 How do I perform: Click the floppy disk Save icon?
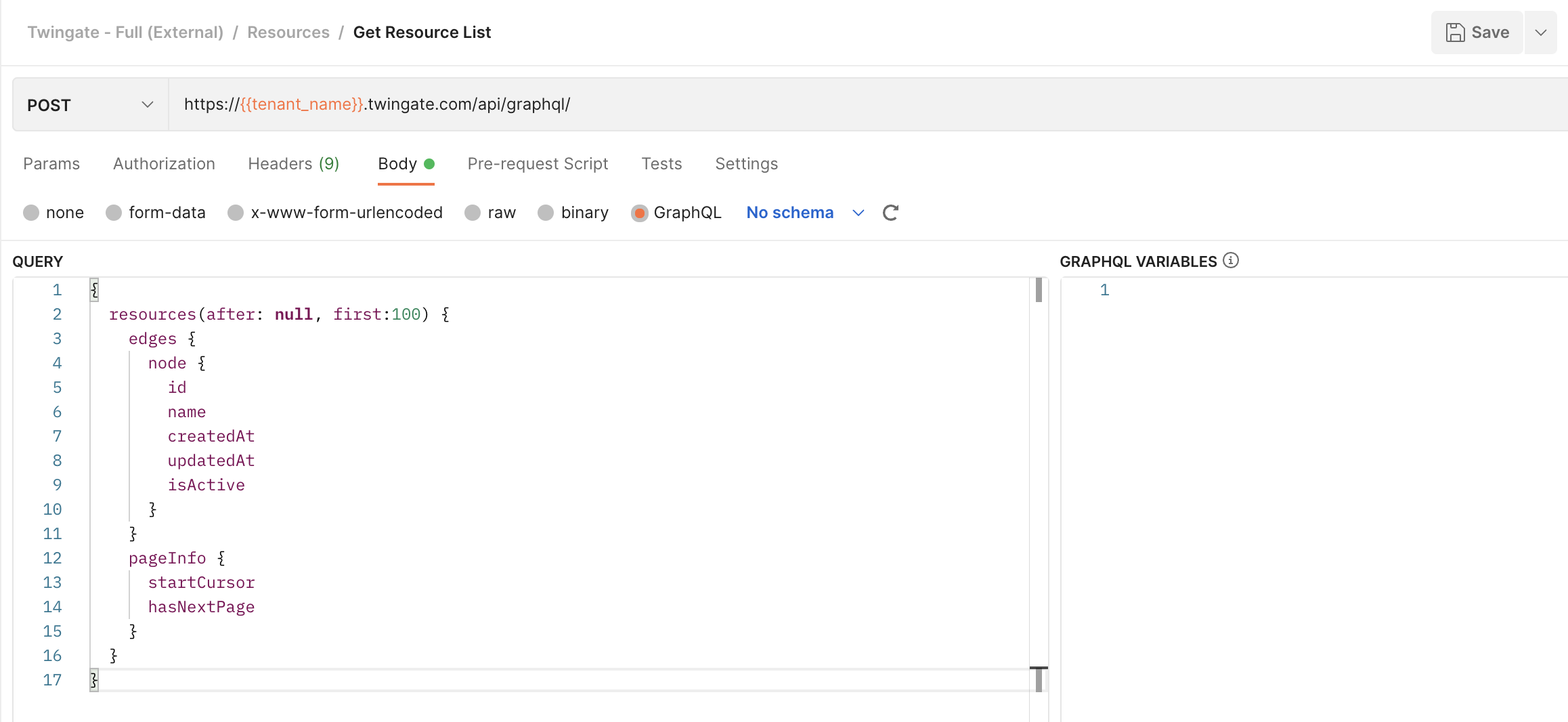[1455, 33]
